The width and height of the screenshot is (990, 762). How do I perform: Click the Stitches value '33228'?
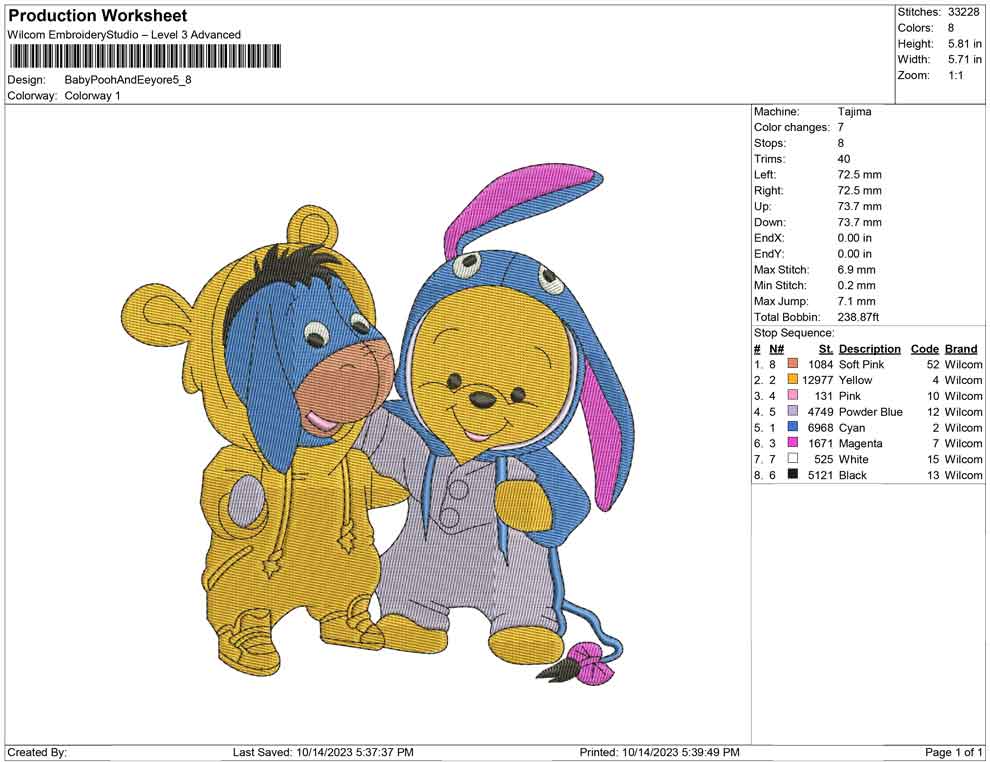click(x=963, y=12)
